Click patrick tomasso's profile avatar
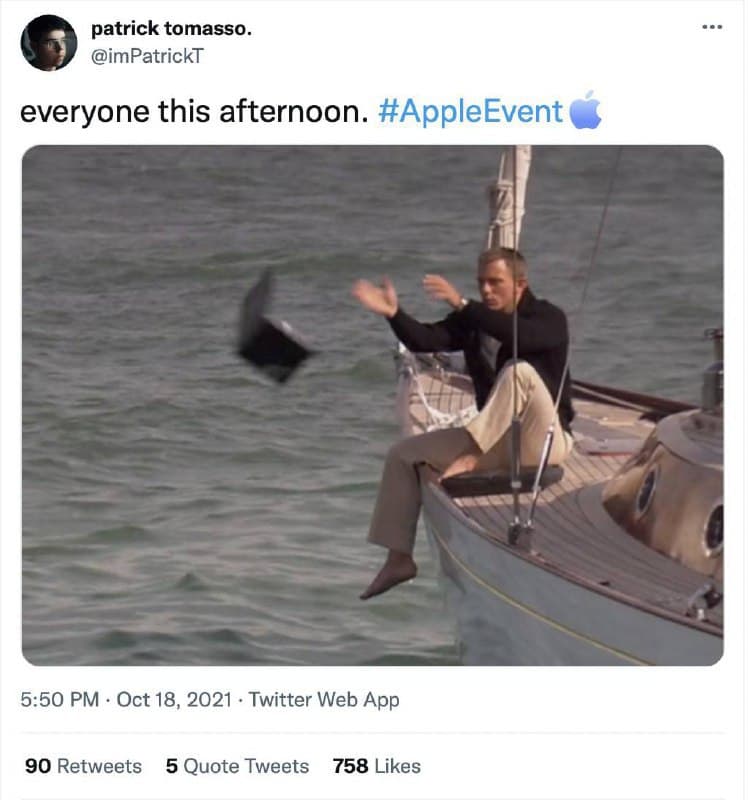Viewport: 749px width, 800px height. pos(48,43)
